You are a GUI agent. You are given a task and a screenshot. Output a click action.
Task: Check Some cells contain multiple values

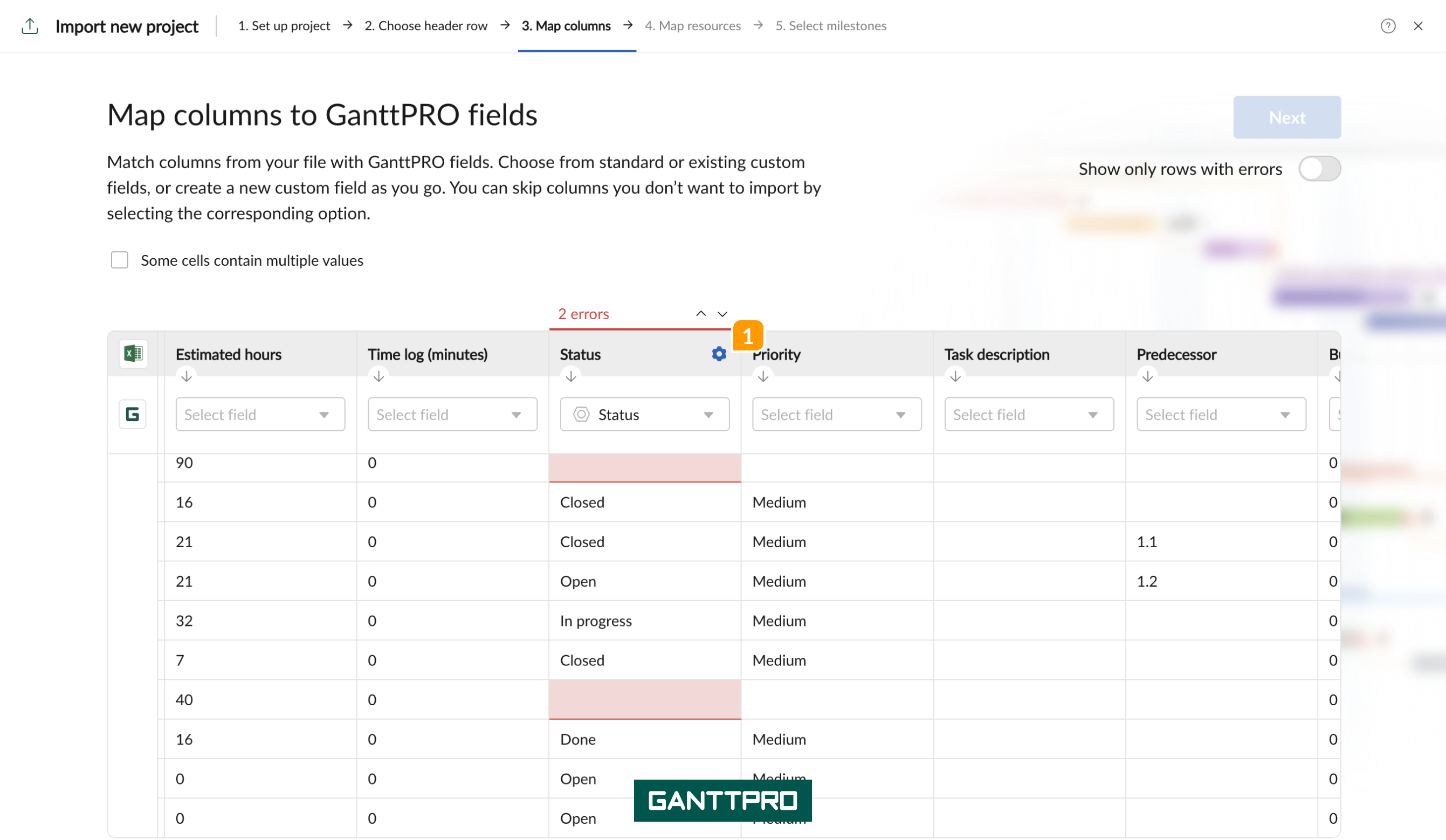point(119,260)
